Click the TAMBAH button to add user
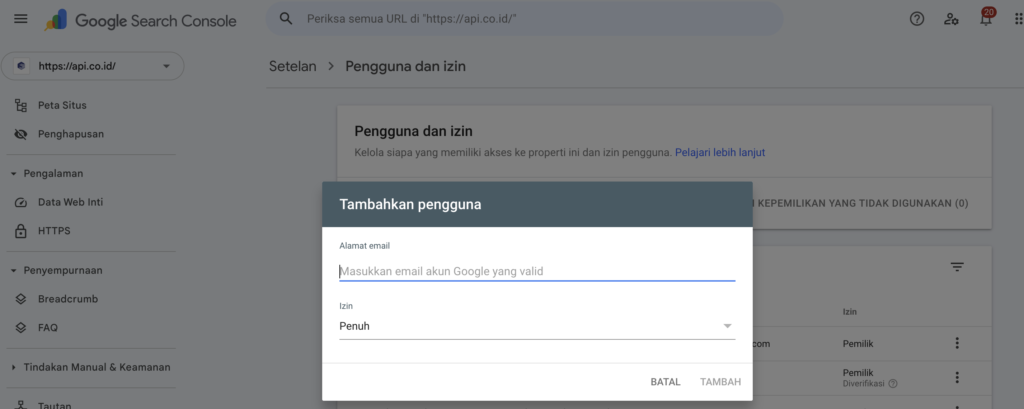 coord(720,382)
